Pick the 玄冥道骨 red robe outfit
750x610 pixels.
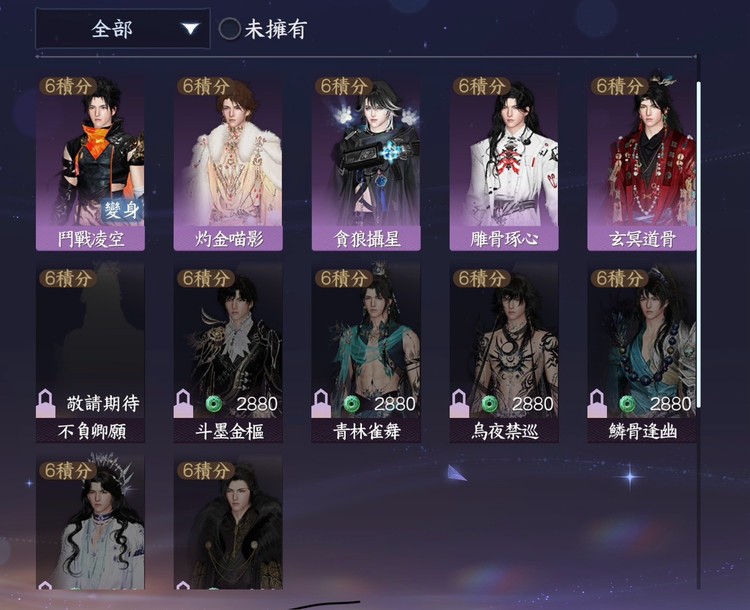641,163
